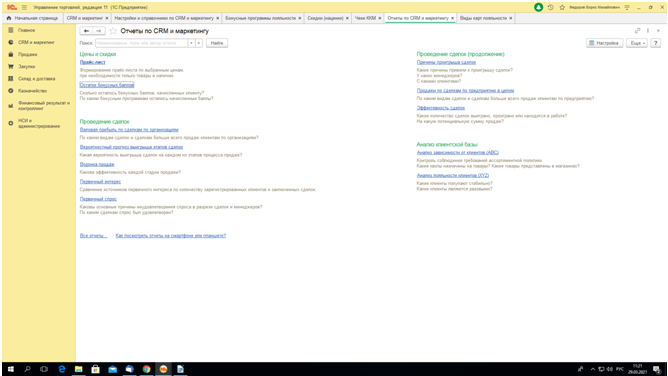Screen dimensions: 668x376
Task: Close the Бонусные программы лояльности tab
Action: pos(300,18)
